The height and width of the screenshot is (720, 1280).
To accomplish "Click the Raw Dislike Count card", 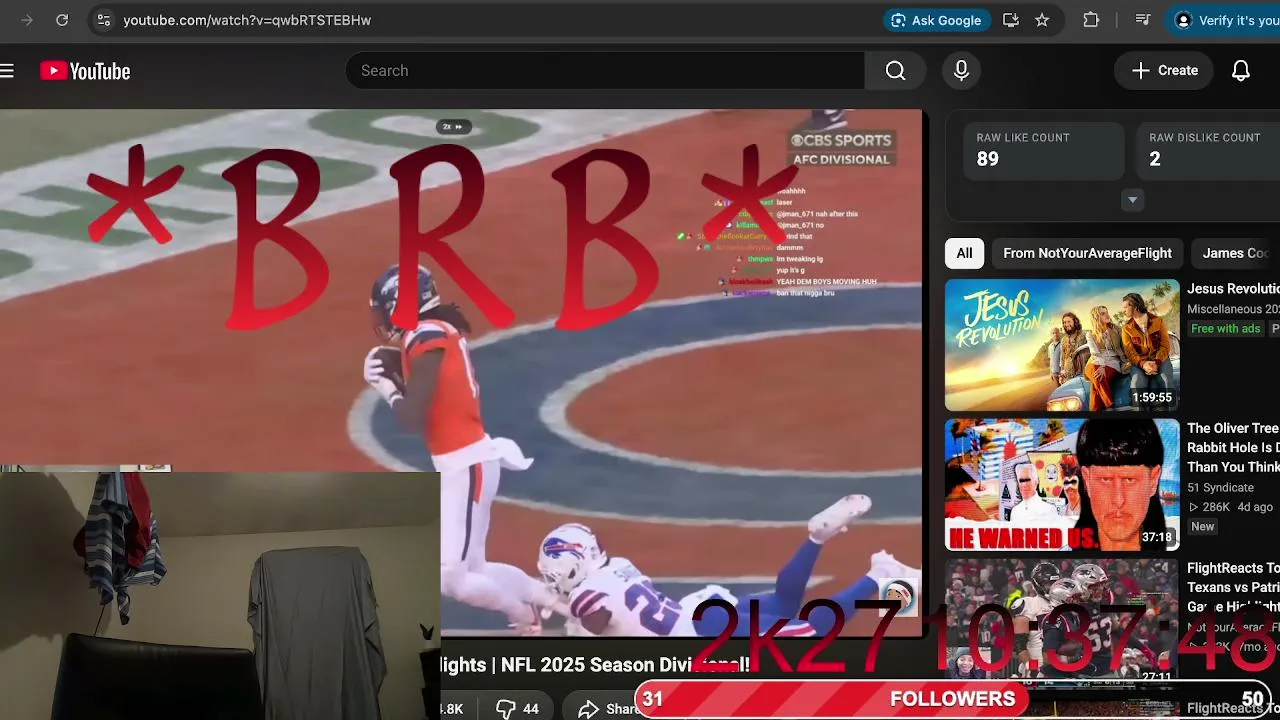I will pyautogui.click(x=1208, y=151).
